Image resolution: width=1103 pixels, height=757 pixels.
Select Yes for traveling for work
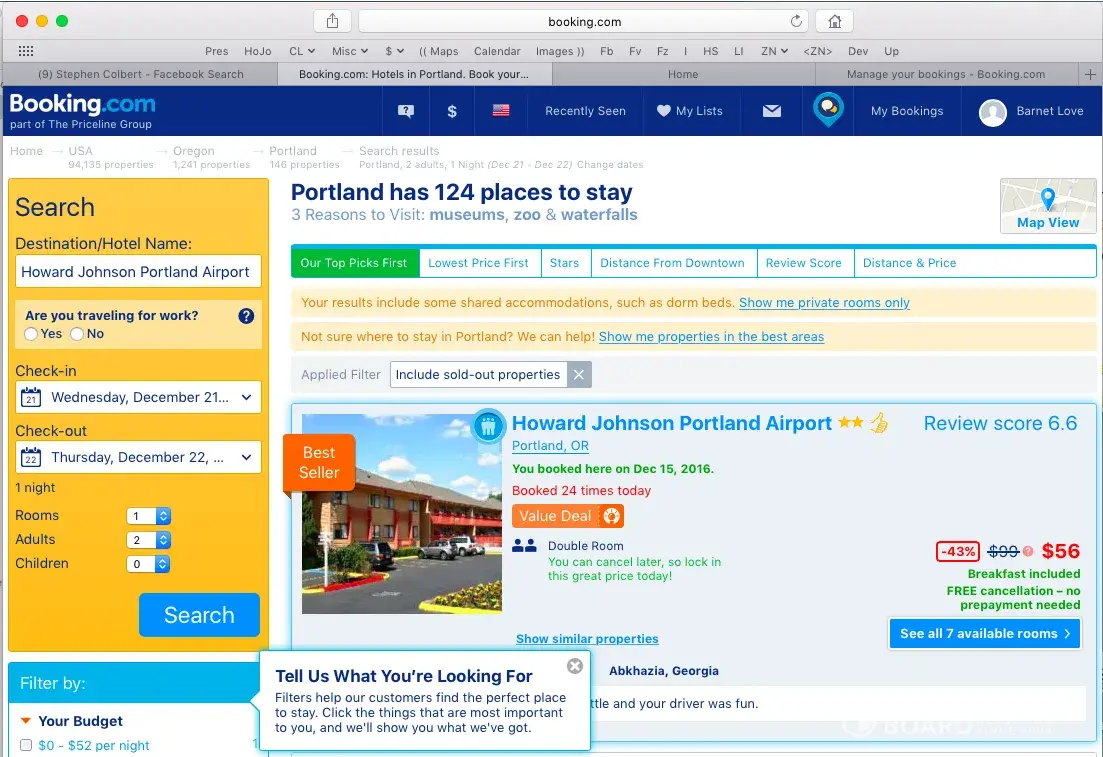tap(31, 334)
